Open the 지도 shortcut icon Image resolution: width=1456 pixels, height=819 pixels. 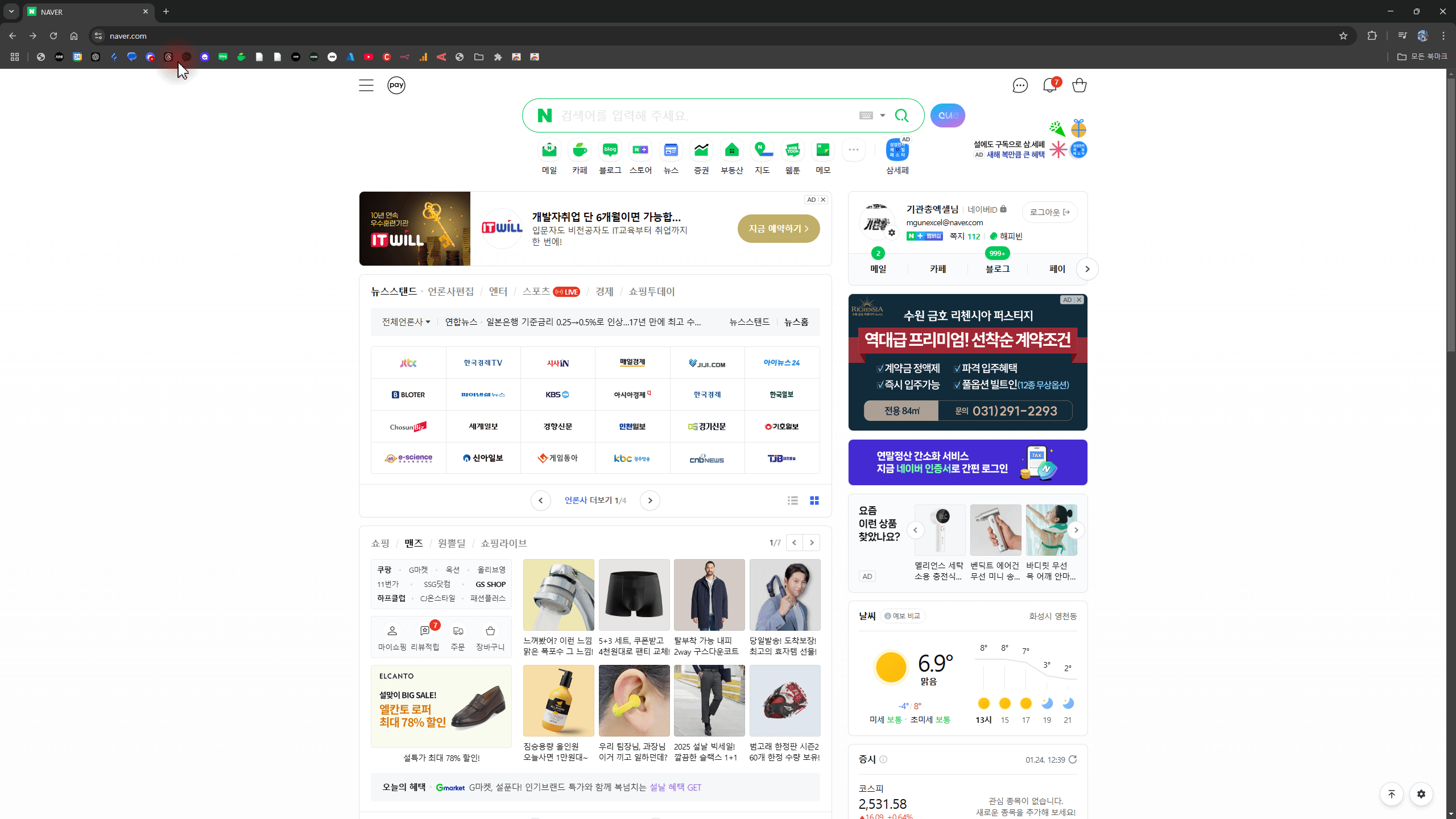[762, 150]
